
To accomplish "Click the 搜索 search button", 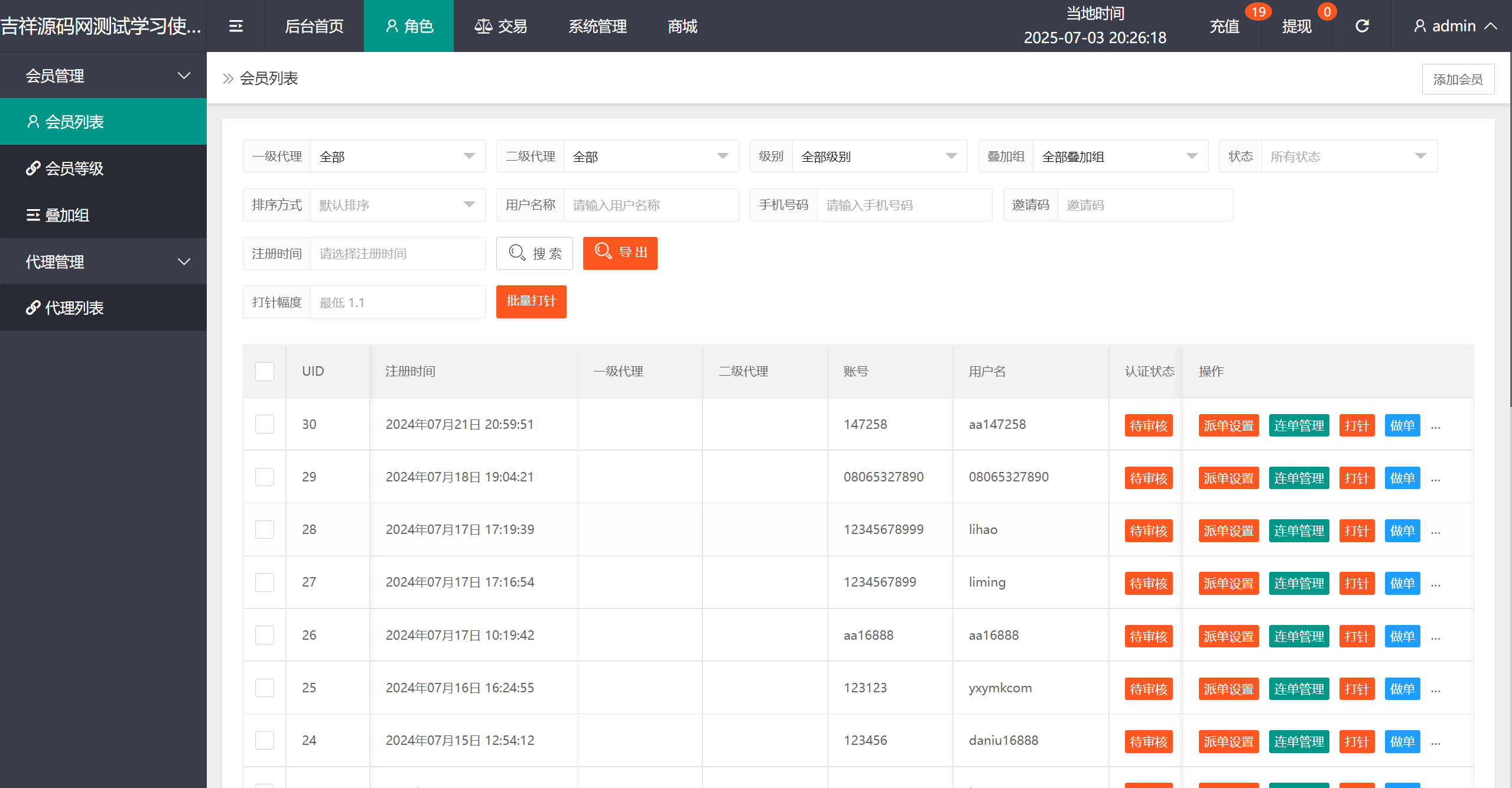I will click(x=535, y=253).
